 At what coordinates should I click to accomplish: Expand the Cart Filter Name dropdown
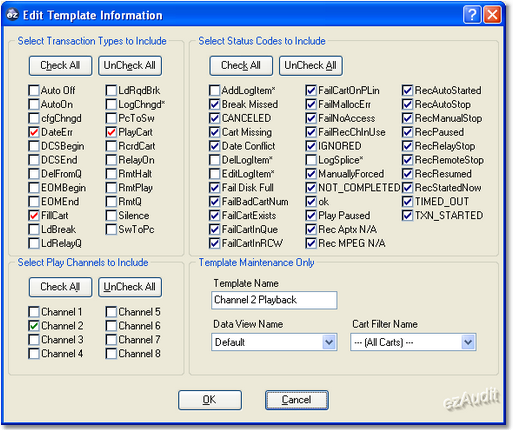[x=468, y=342]
